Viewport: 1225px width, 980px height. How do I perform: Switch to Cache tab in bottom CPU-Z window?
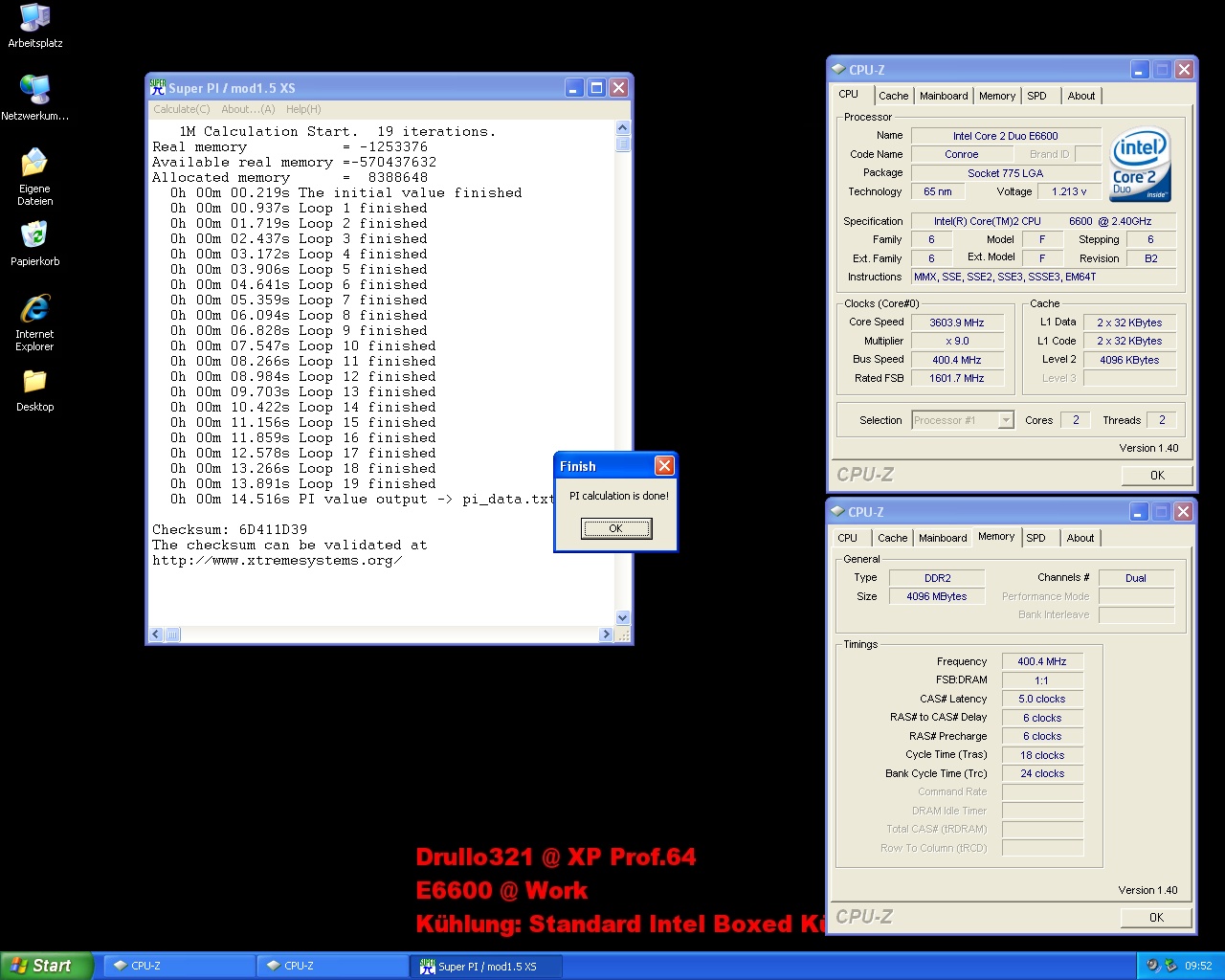pos(893,538)
